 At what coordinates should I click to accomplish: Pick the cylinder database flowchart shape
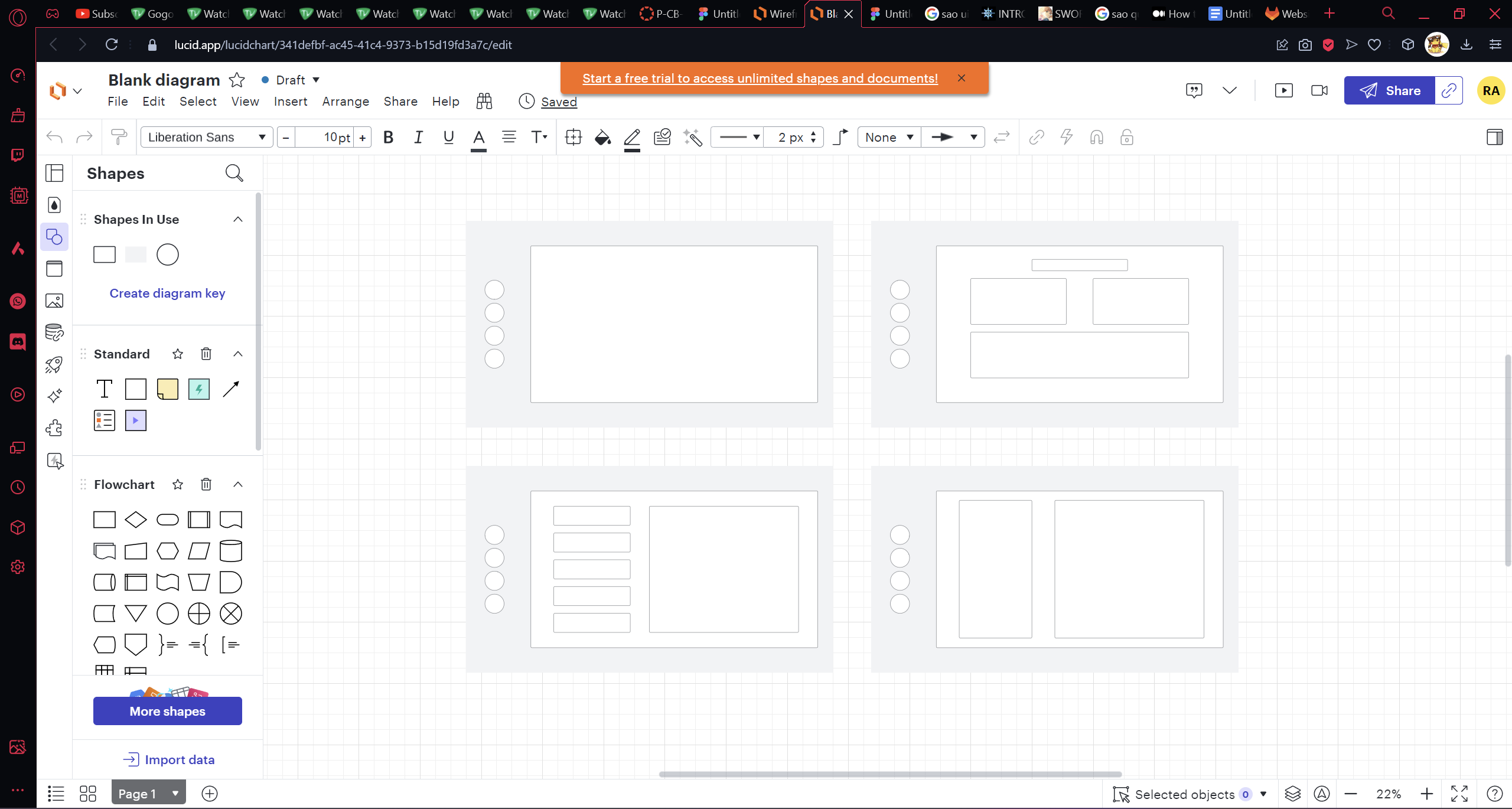tap(230, 551)
